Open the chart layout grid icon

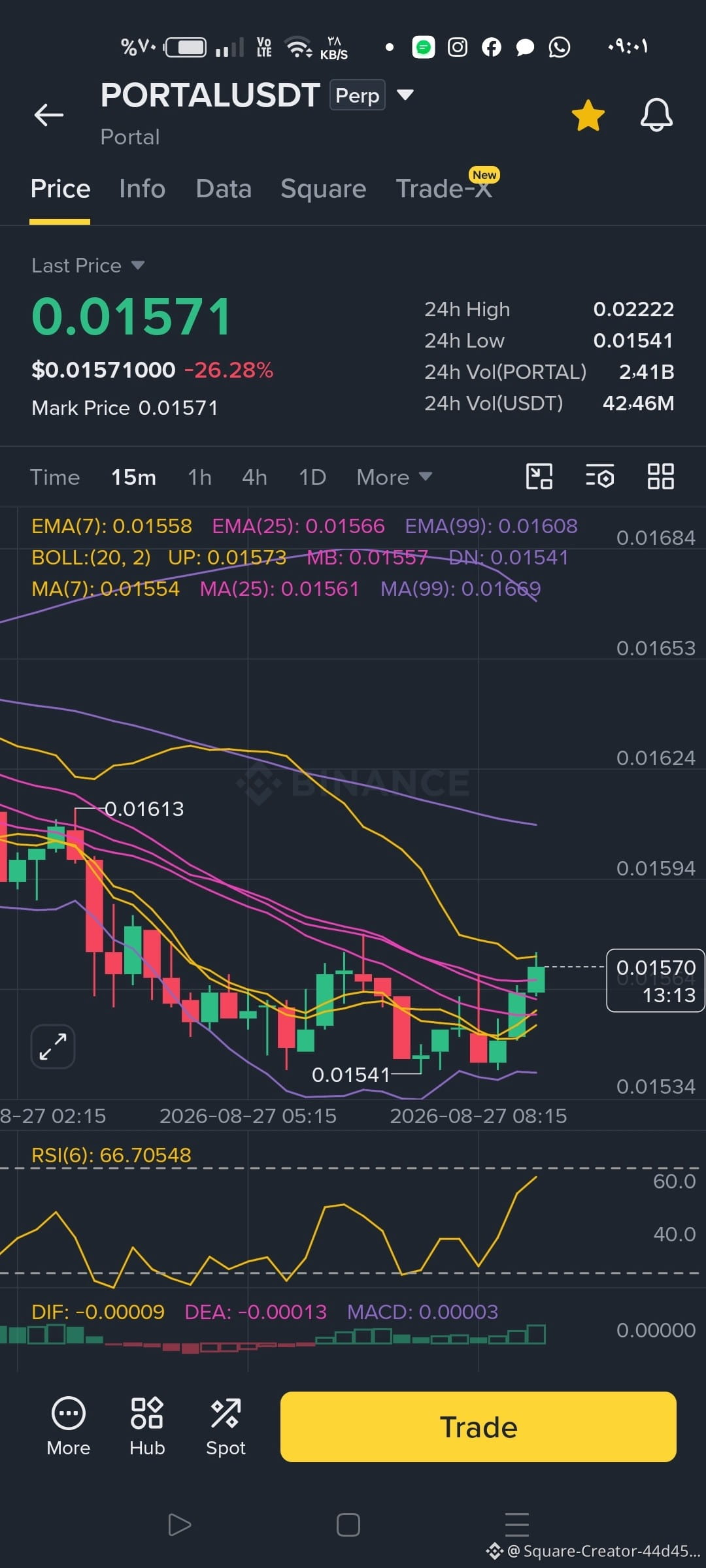tap(660, 476)
